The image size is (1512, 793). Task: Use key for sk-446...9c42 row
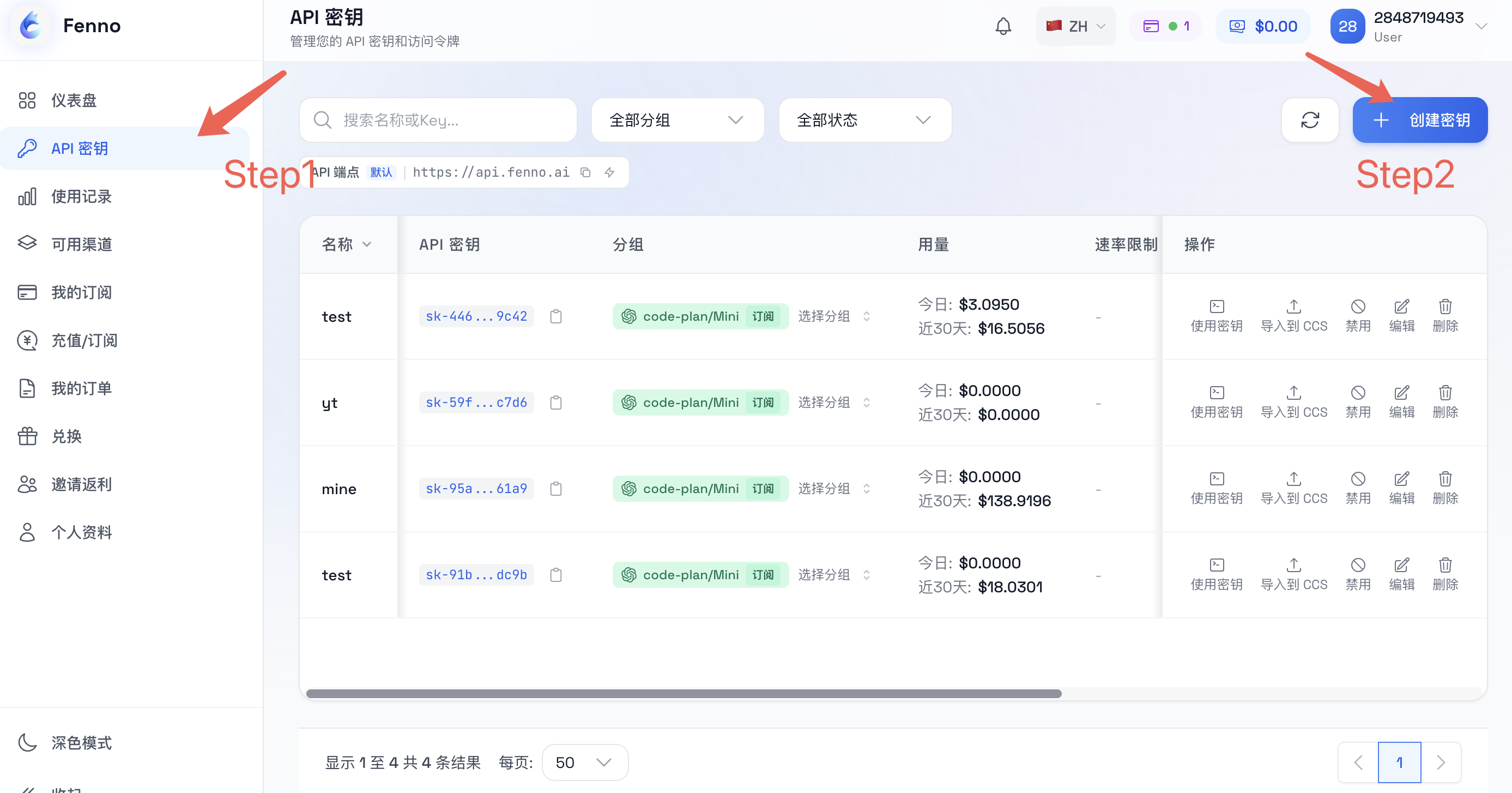pos(1216,317)
